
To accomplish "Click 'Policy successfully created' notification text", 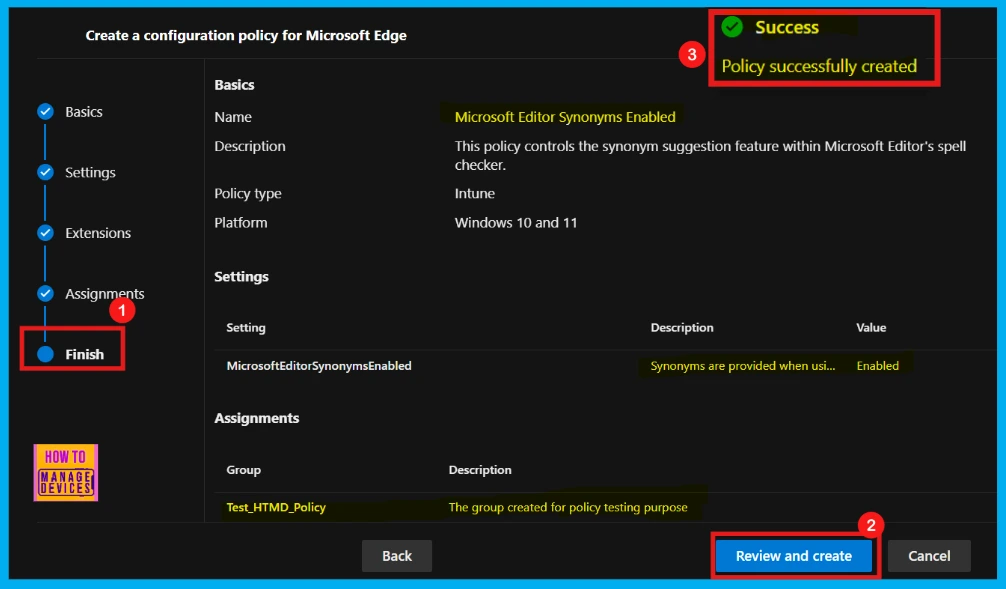I will coord(819,66).
